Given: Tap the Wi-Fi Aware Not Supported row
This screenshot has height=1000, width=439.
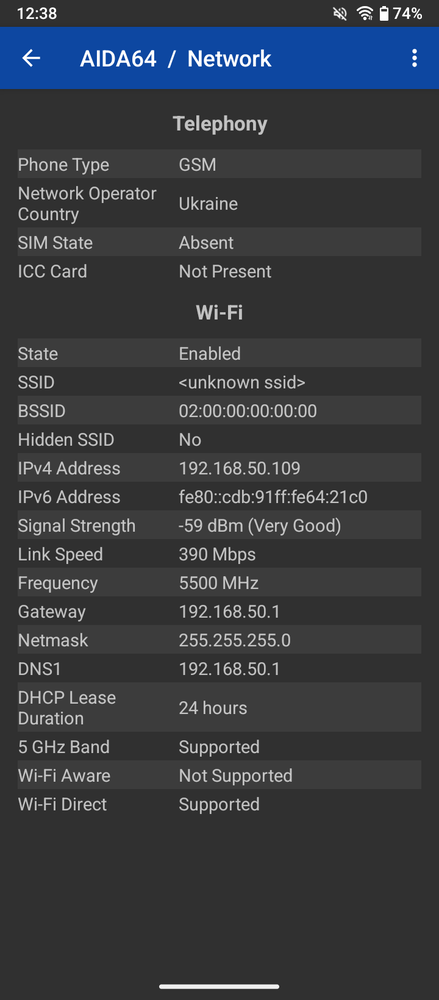Looking at the screenshot, I should [220, 775].
